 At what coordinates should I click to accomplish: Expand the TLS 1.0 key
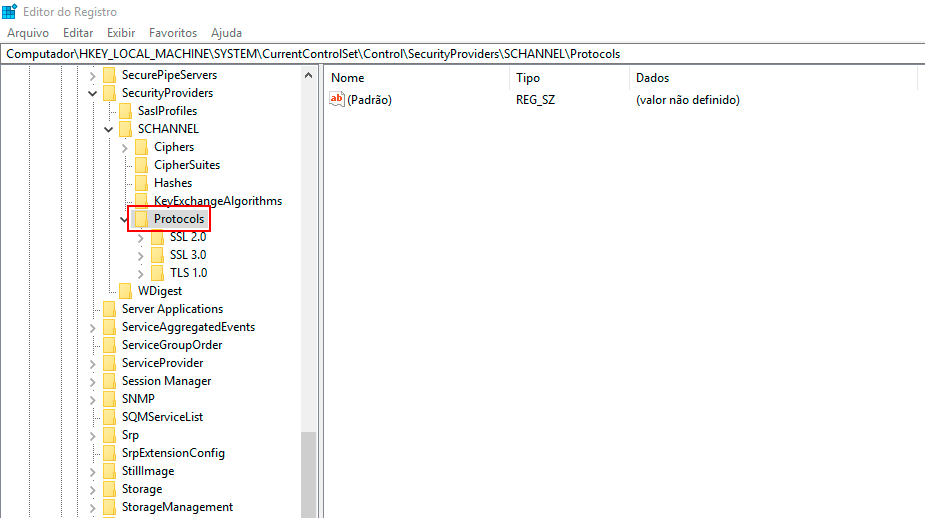pos(140,274)
